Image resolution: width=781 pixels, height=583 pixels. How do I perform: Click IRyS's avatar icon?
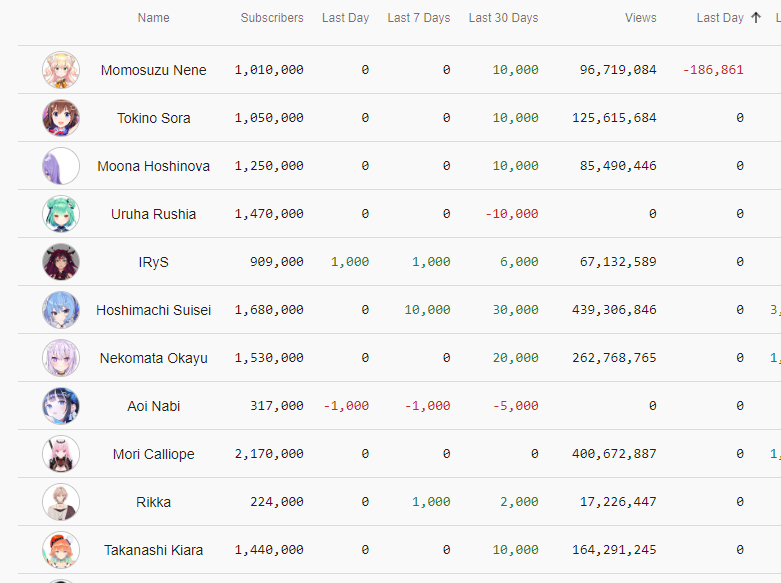tap(61, 262)
